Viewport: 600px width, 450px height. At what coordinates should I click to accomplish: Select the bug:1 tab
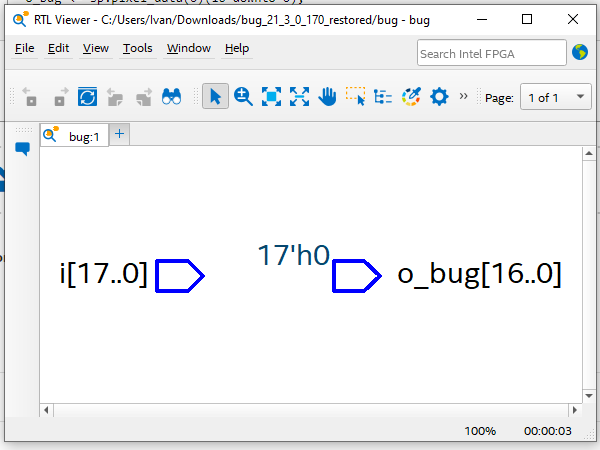tap(74, 135)
